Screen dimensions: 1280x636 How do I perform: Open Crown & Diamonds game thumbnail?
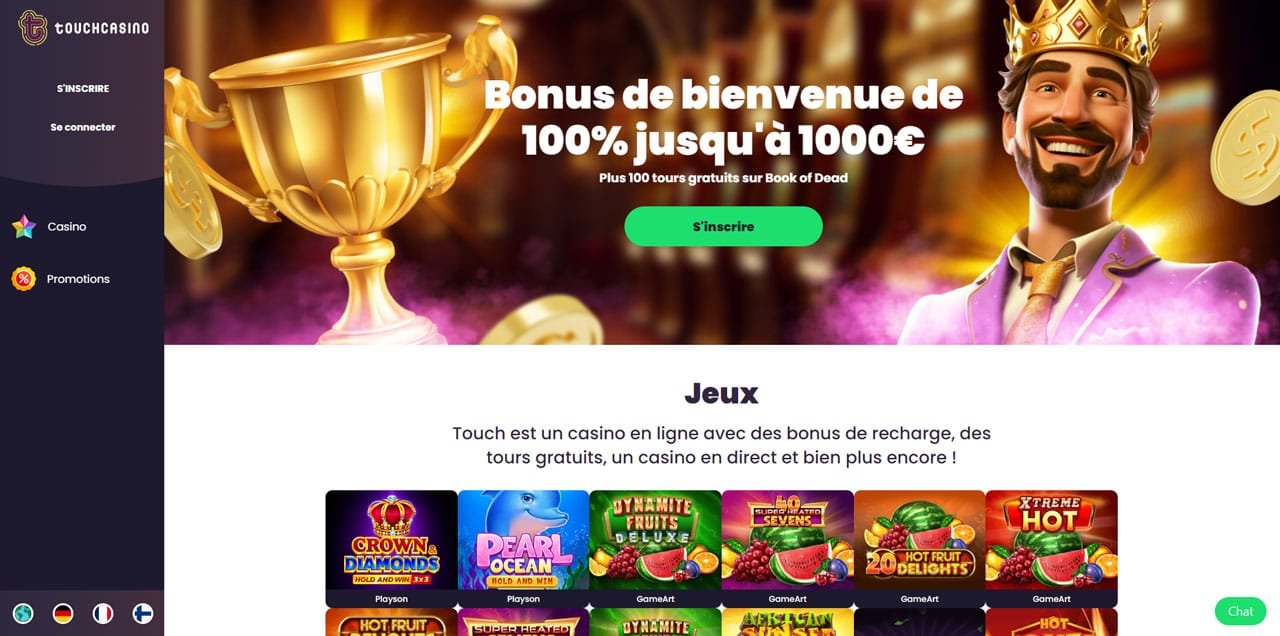tap(392, 549)
